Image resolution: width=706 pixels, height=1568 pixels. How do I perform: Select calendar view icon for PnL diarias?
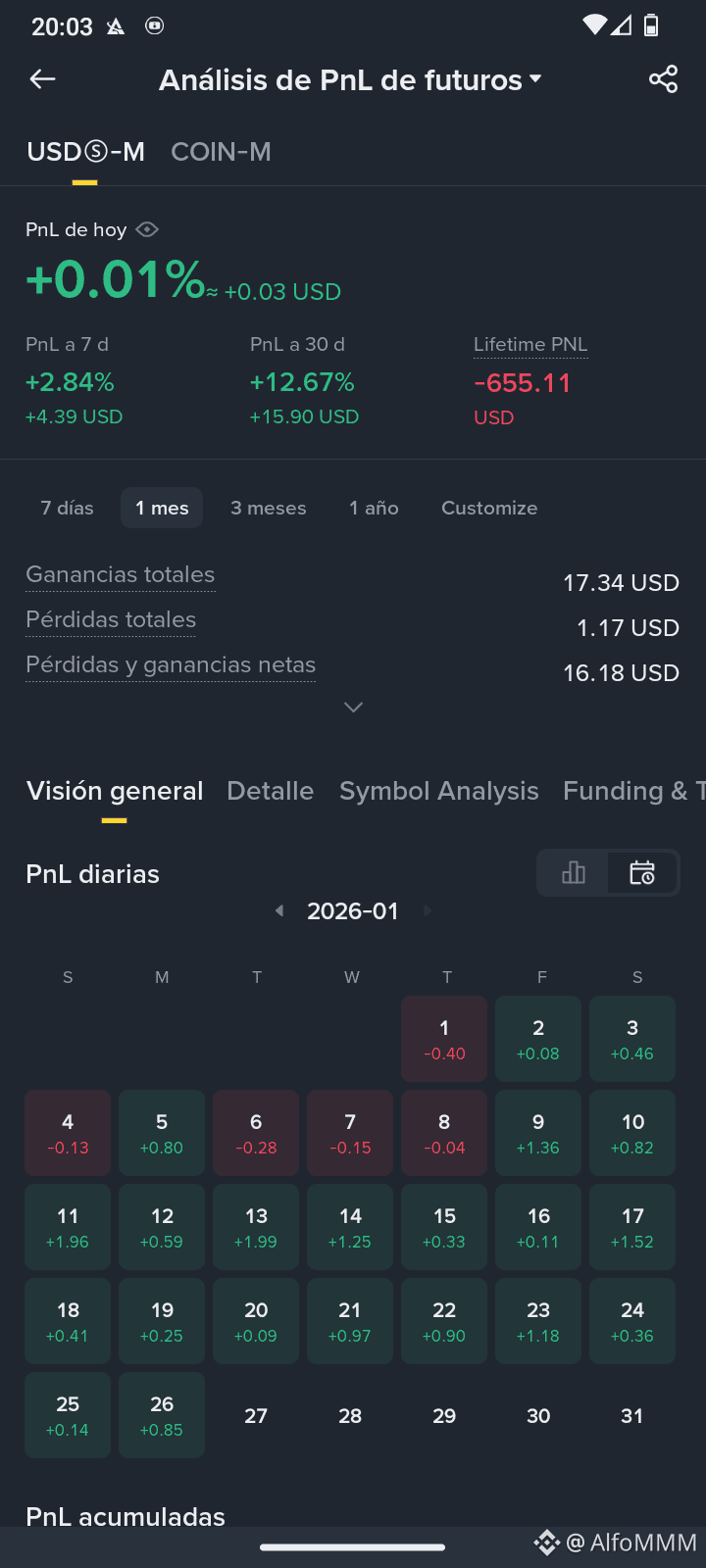pos(642,872)
